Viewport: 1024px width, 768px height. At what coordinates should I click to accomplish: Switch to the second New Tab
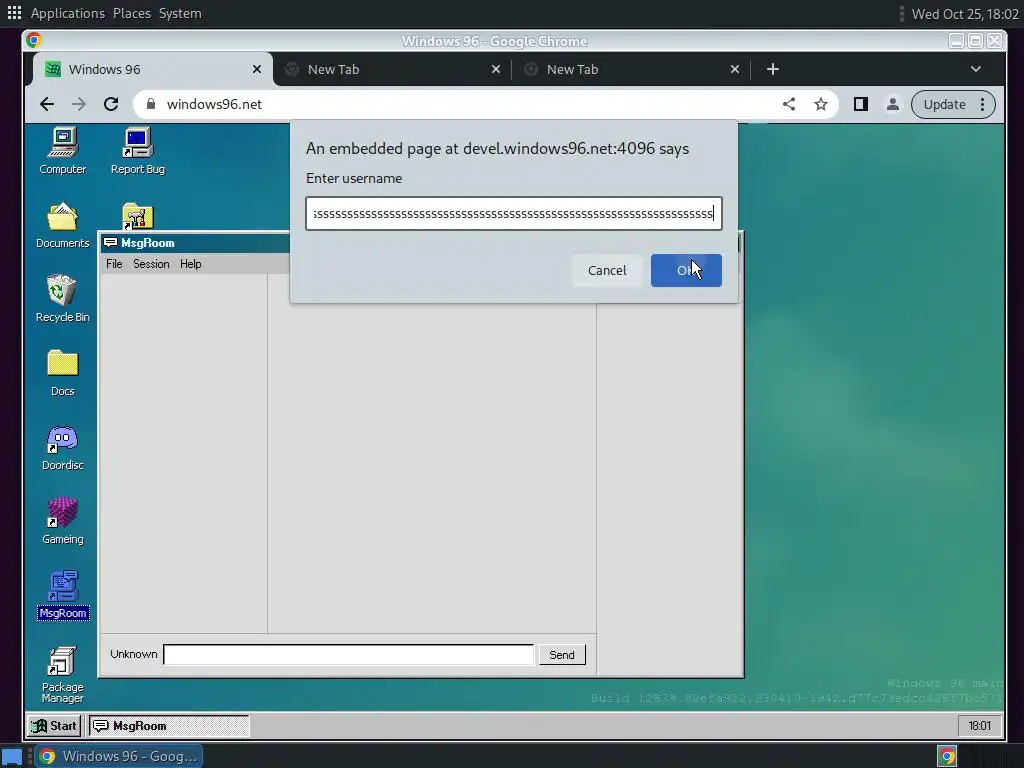pos(631,69)
